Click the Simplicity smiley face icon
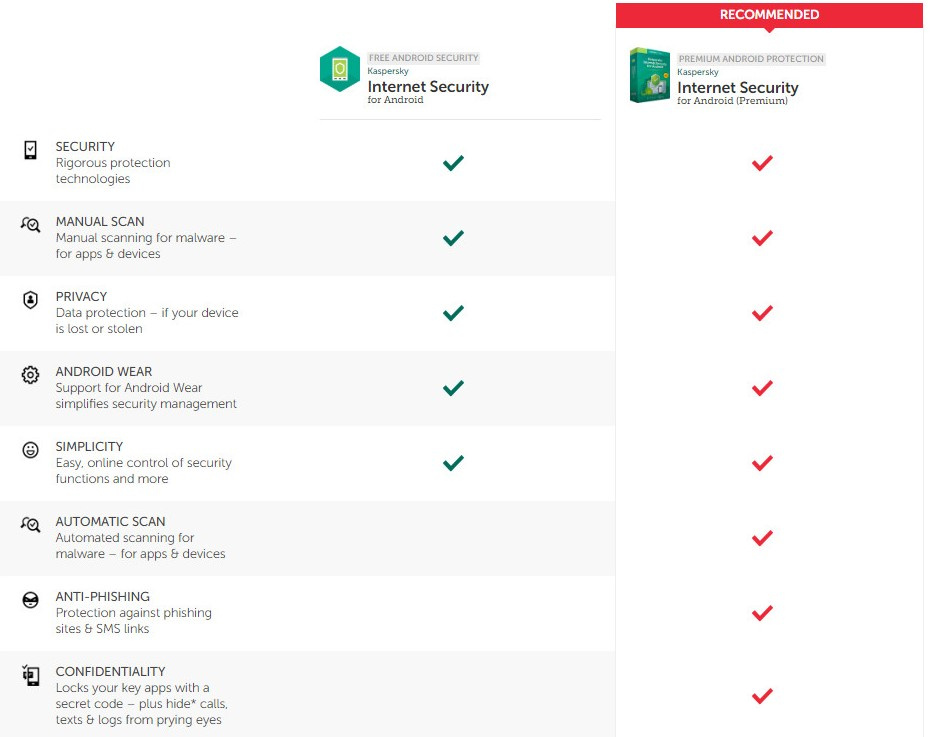 coord(31,450)
